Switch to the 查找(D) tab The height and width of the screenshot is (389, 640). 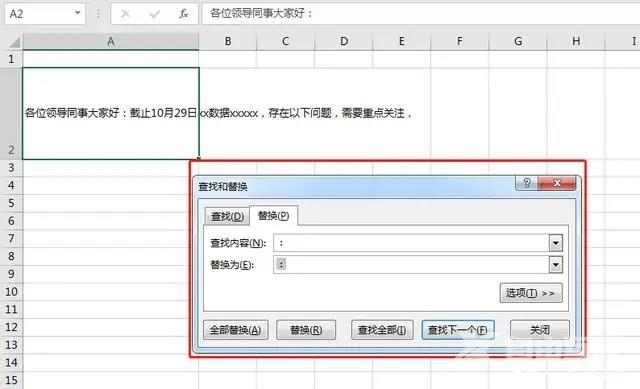point(227,216)
